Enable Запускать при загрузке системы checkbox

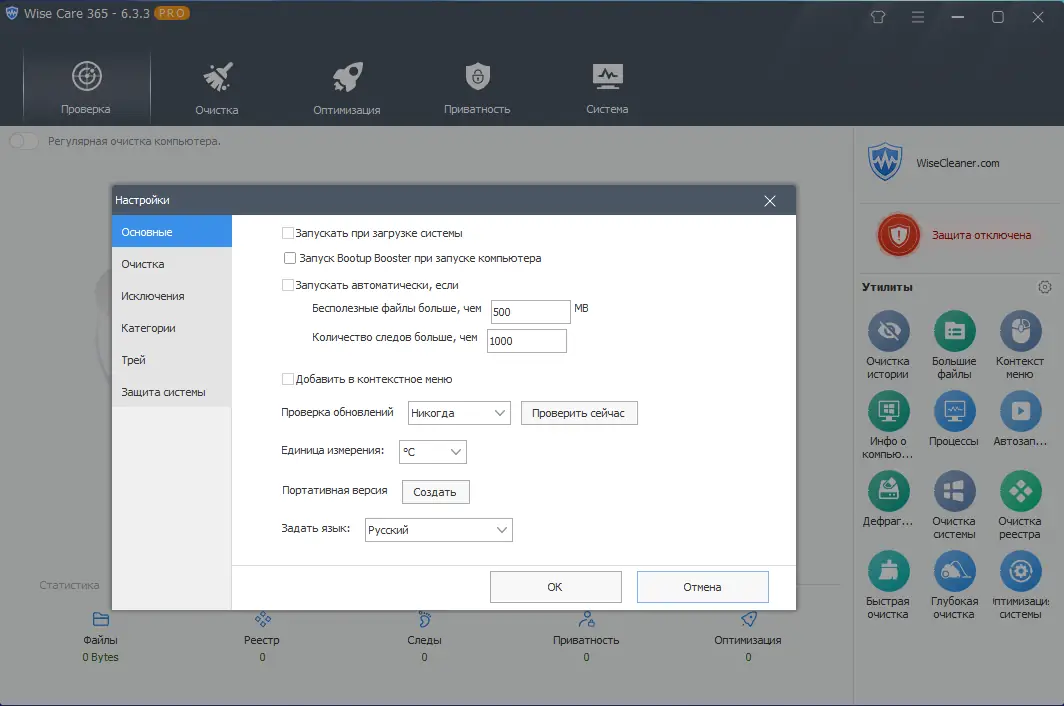(x=288, y=233)
